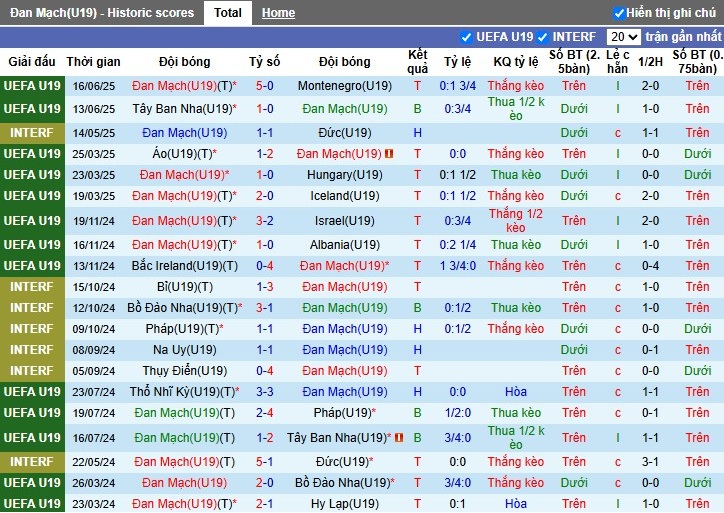Screen dimensions: 724x513
Task: Click the Bắc Ireland(U19)(T) team name
Action: click(184, 266)
